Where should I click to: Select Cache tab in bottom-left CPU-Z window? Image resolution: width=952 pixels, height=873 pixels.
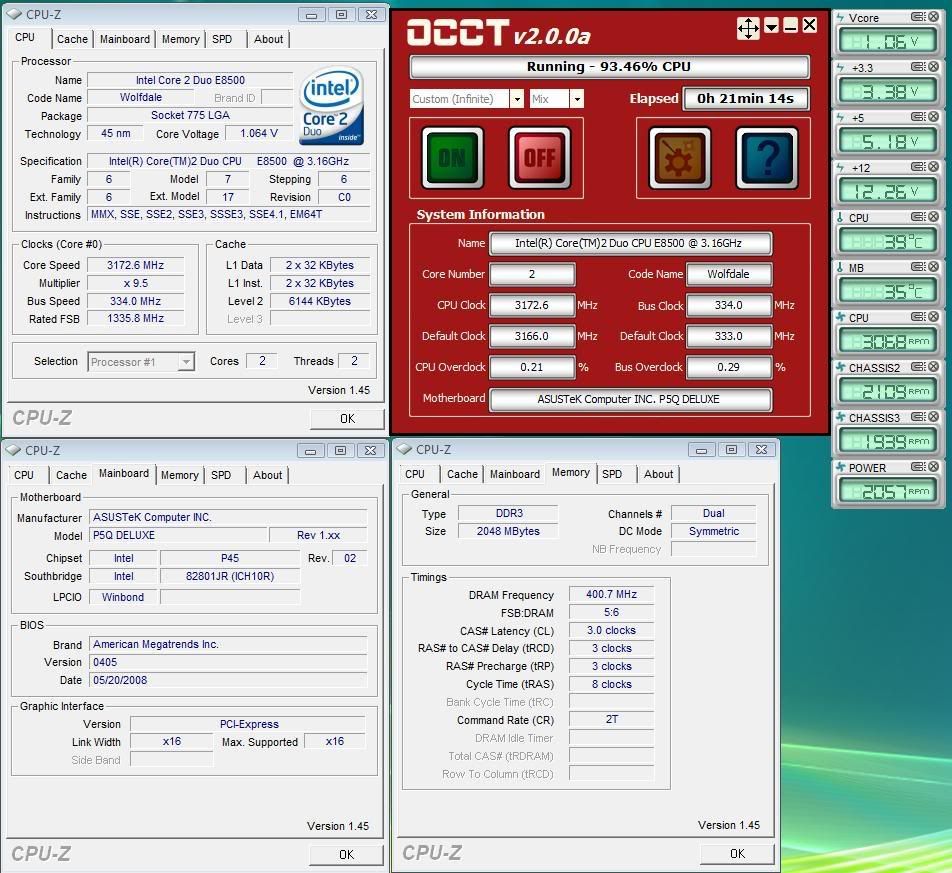(71, 475)
